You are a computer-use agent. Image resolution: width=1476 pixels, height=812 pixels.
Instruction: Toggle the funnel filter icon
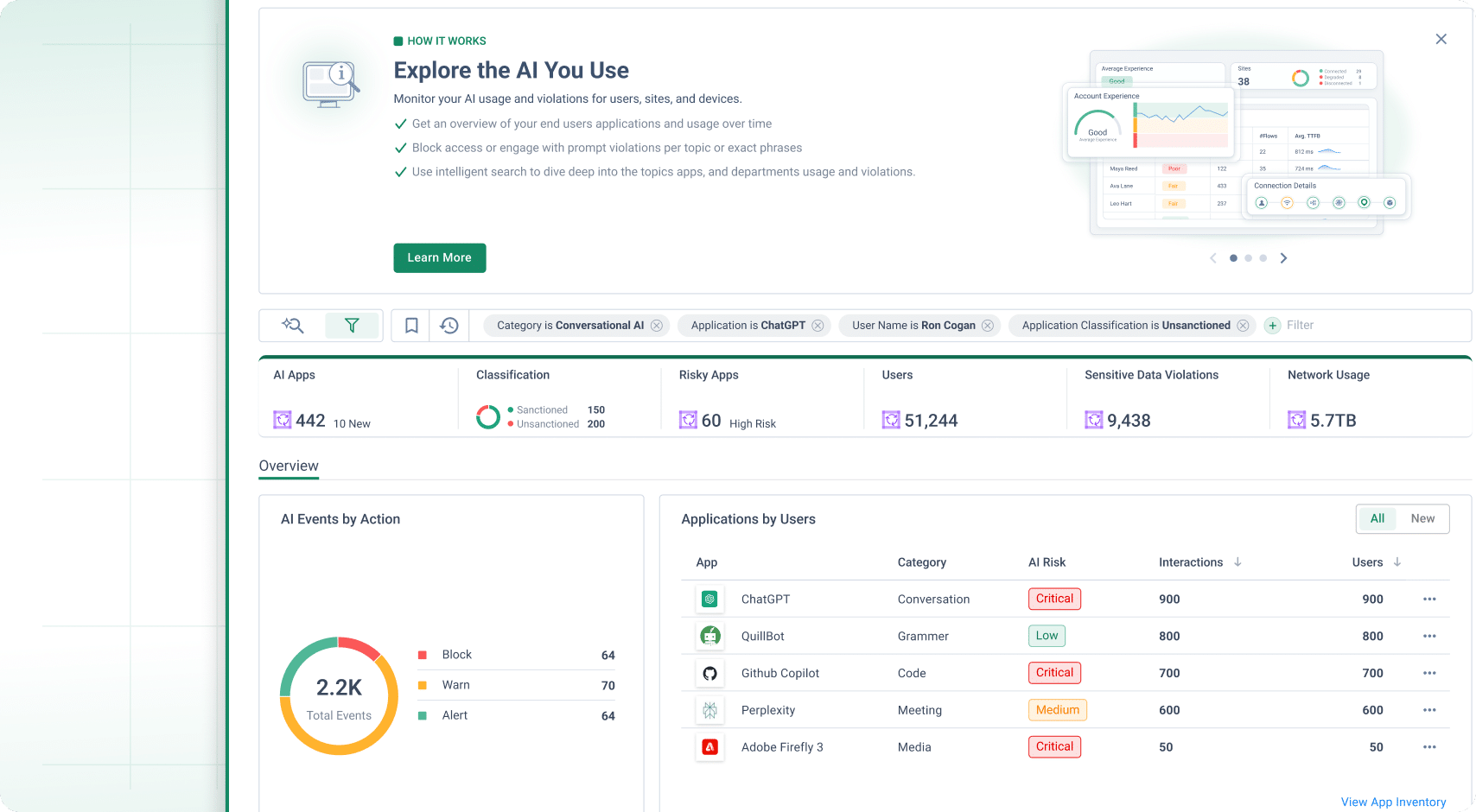(352, 326)
